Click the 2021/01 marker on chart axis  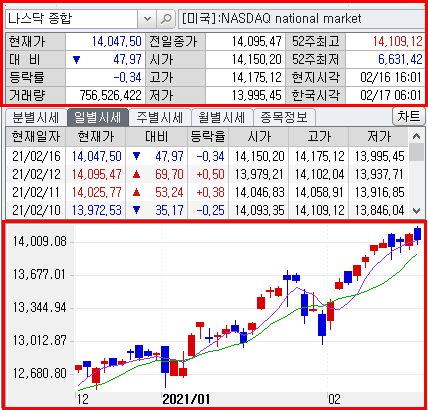(x=186, y=399)
